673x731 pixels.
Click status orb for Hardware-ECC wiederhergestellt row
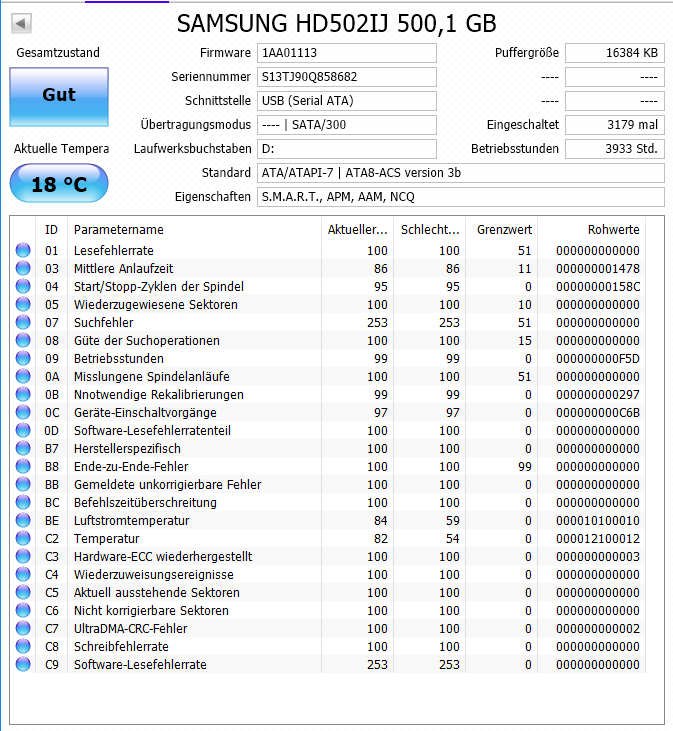[x=23, y=557]
